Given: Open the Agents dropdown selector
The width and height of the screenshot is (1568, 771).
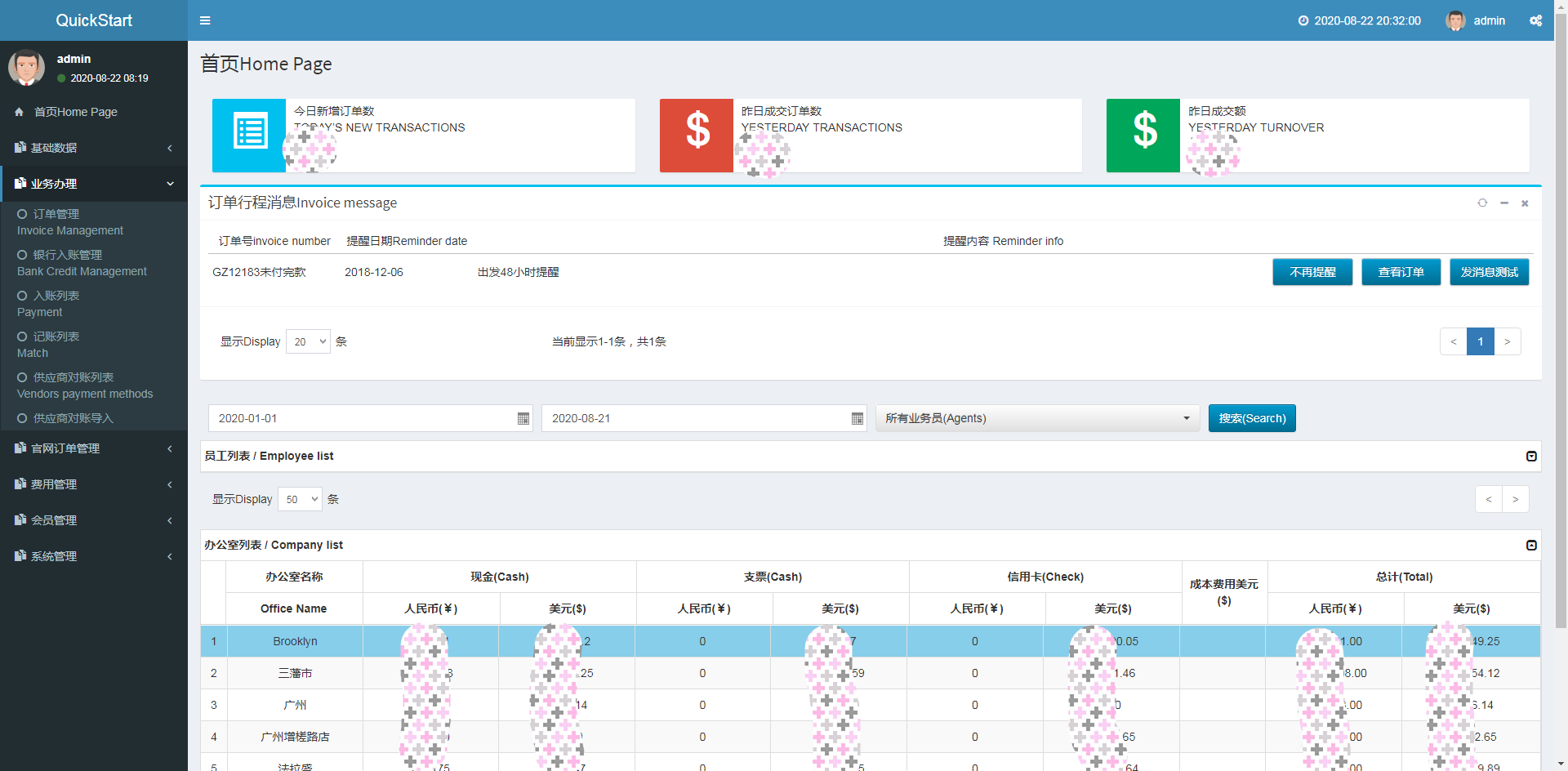Looking at the screenshot, I should 1037,418.
